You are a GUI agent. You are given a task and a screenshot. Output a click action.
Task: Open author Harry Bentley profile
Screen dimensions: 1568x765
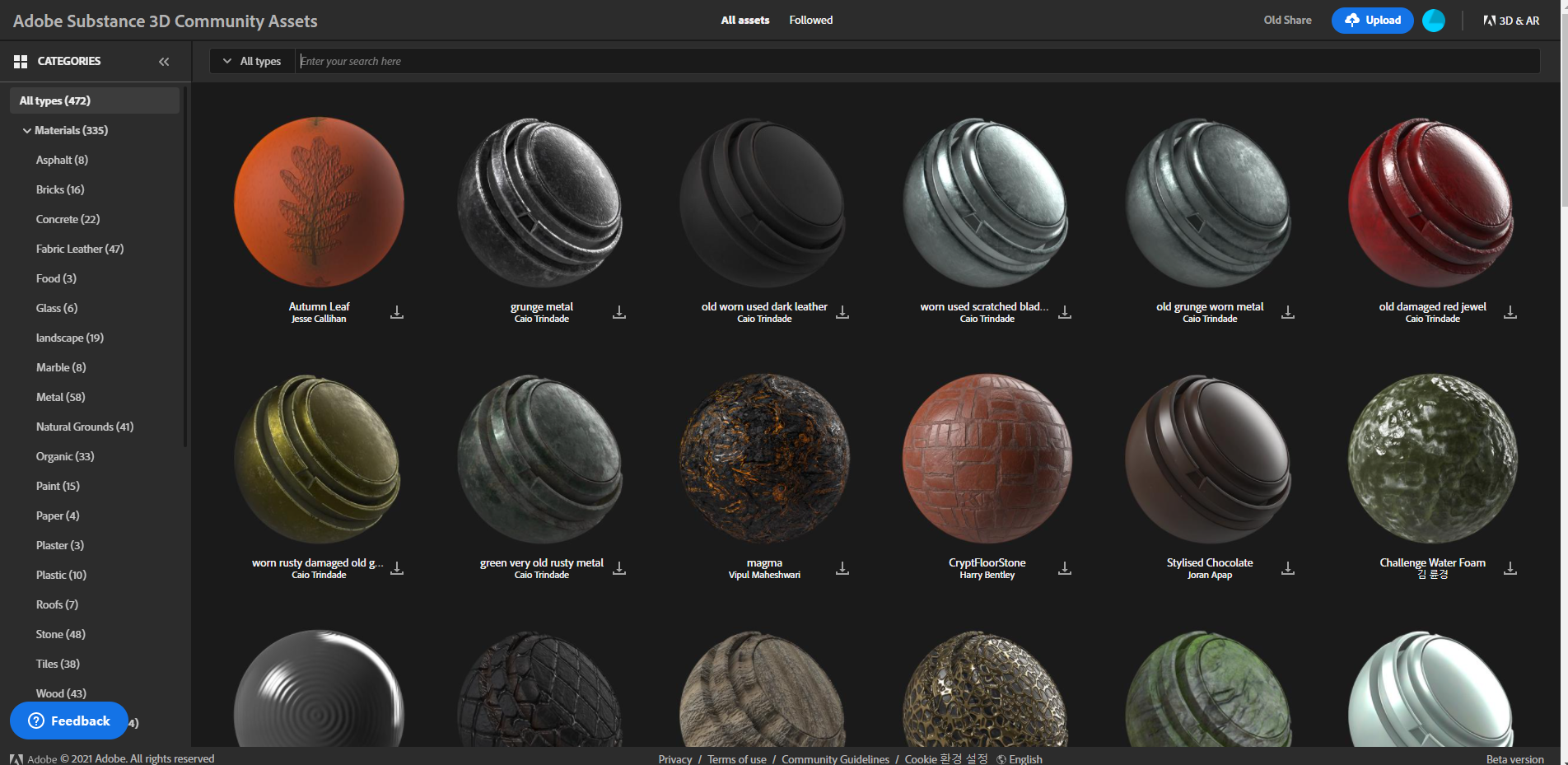(x=987, y=575)
